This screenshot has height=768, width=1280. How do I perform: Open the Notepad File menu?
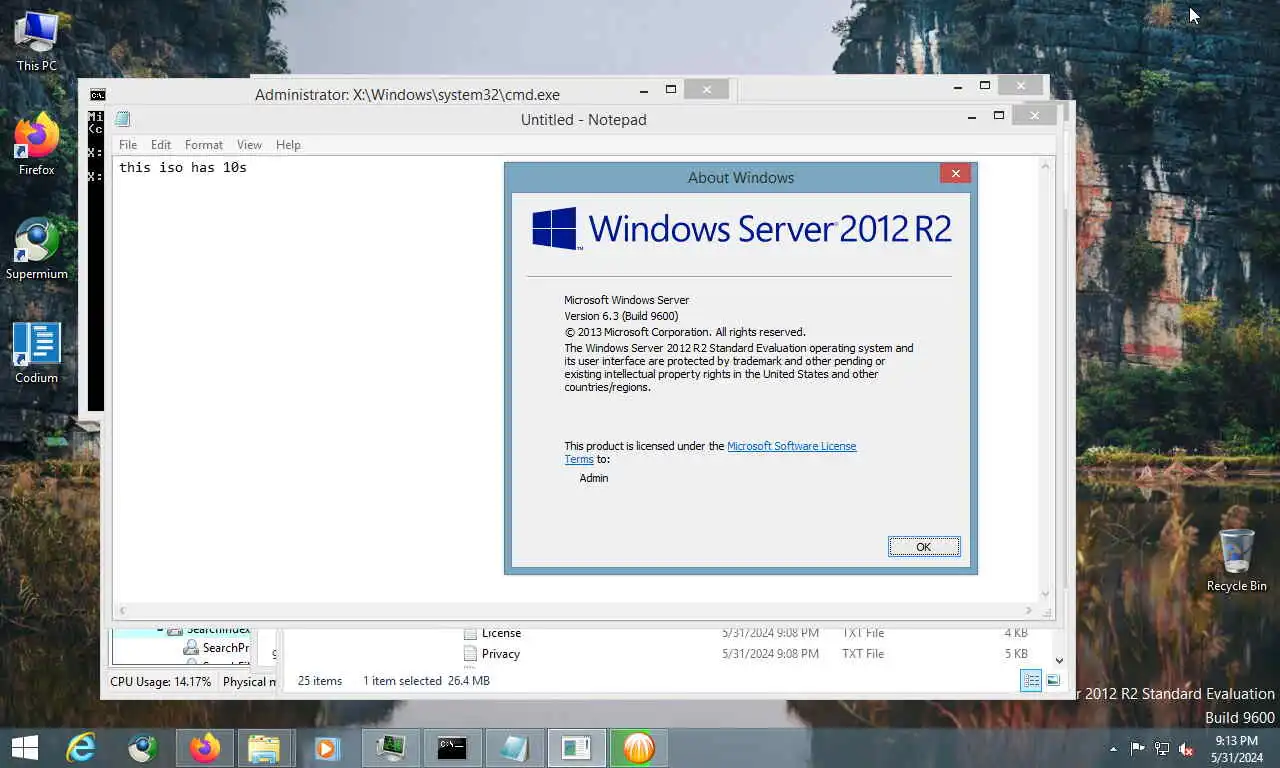128,145
